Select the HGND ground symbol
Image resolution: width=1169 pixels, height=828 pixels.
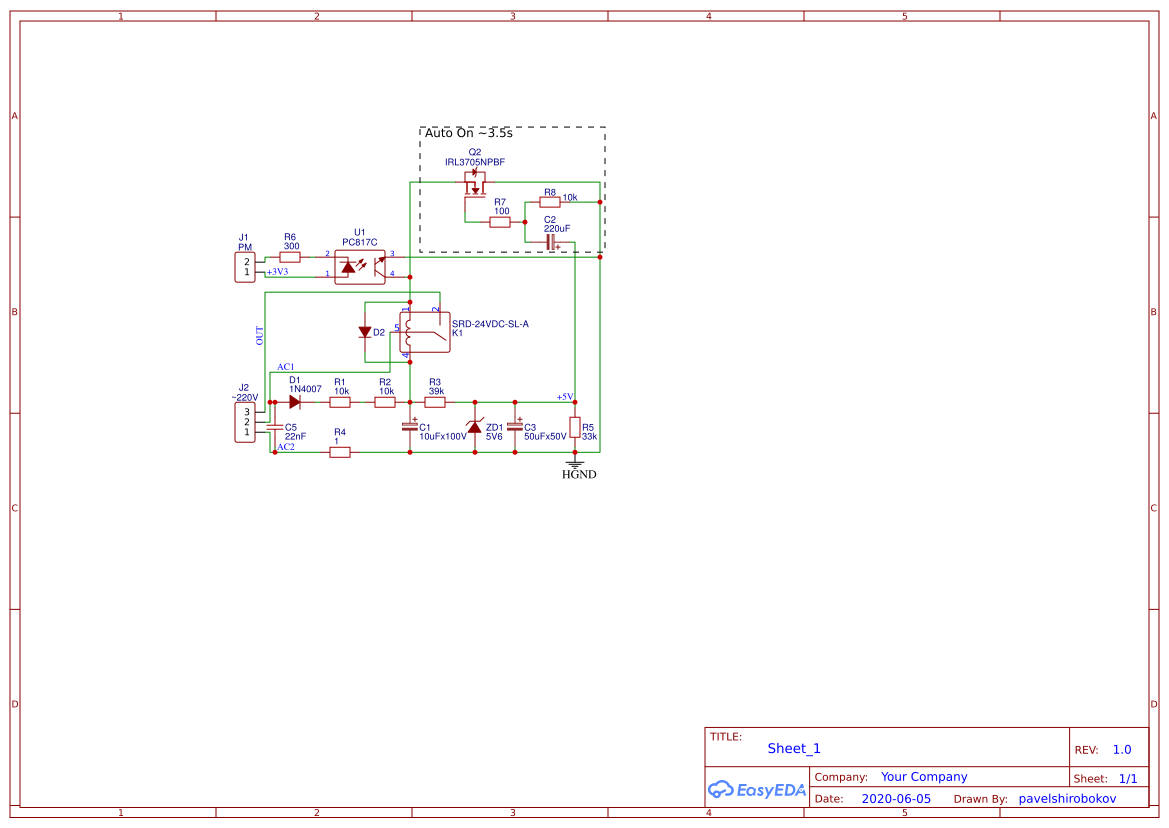coord(576,466)
